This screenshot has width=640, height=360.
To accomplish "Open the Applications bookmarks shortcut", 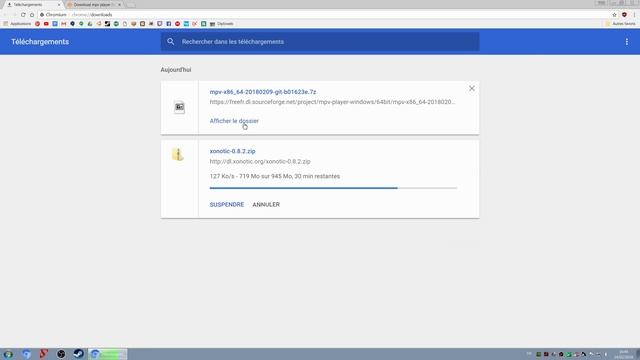I will [17, 24].
